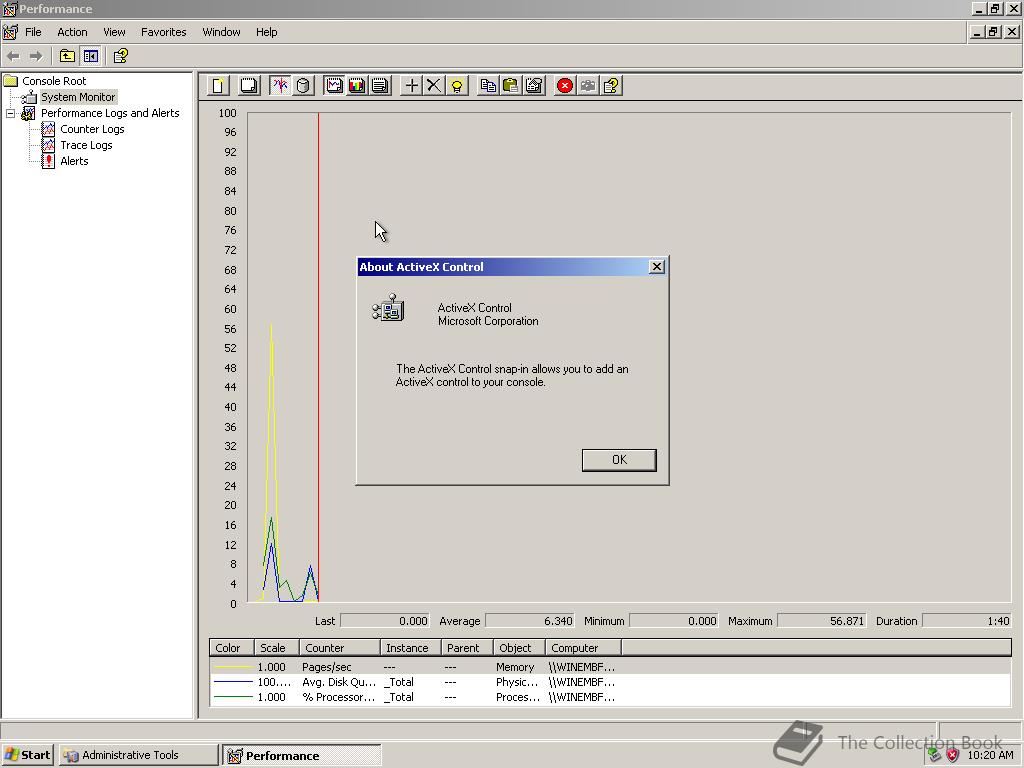
Task: Click the red Freeze Display icon
Action: [565, 86]
